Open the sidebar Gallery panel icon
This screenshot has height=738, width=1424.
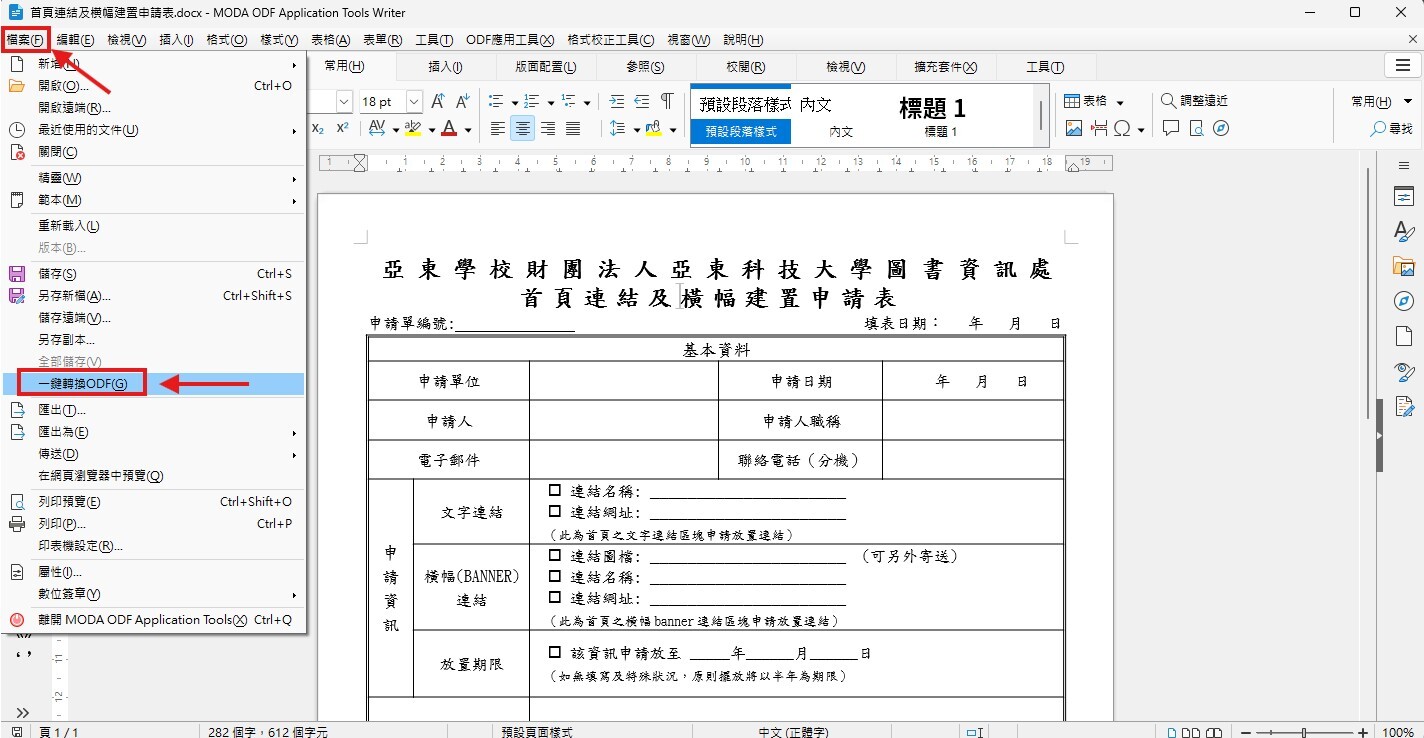coord(1404,267)
